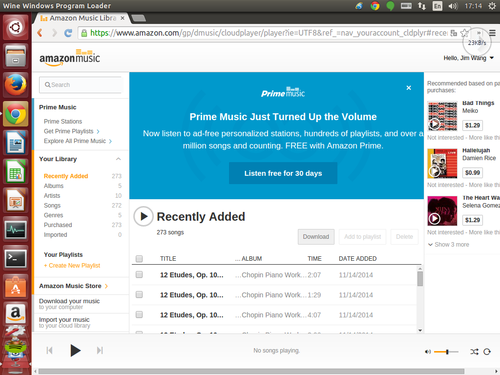Click the Listen free for 30 days button
The width and height of the screenshot is (500, 375).
(x=283, y=173)
